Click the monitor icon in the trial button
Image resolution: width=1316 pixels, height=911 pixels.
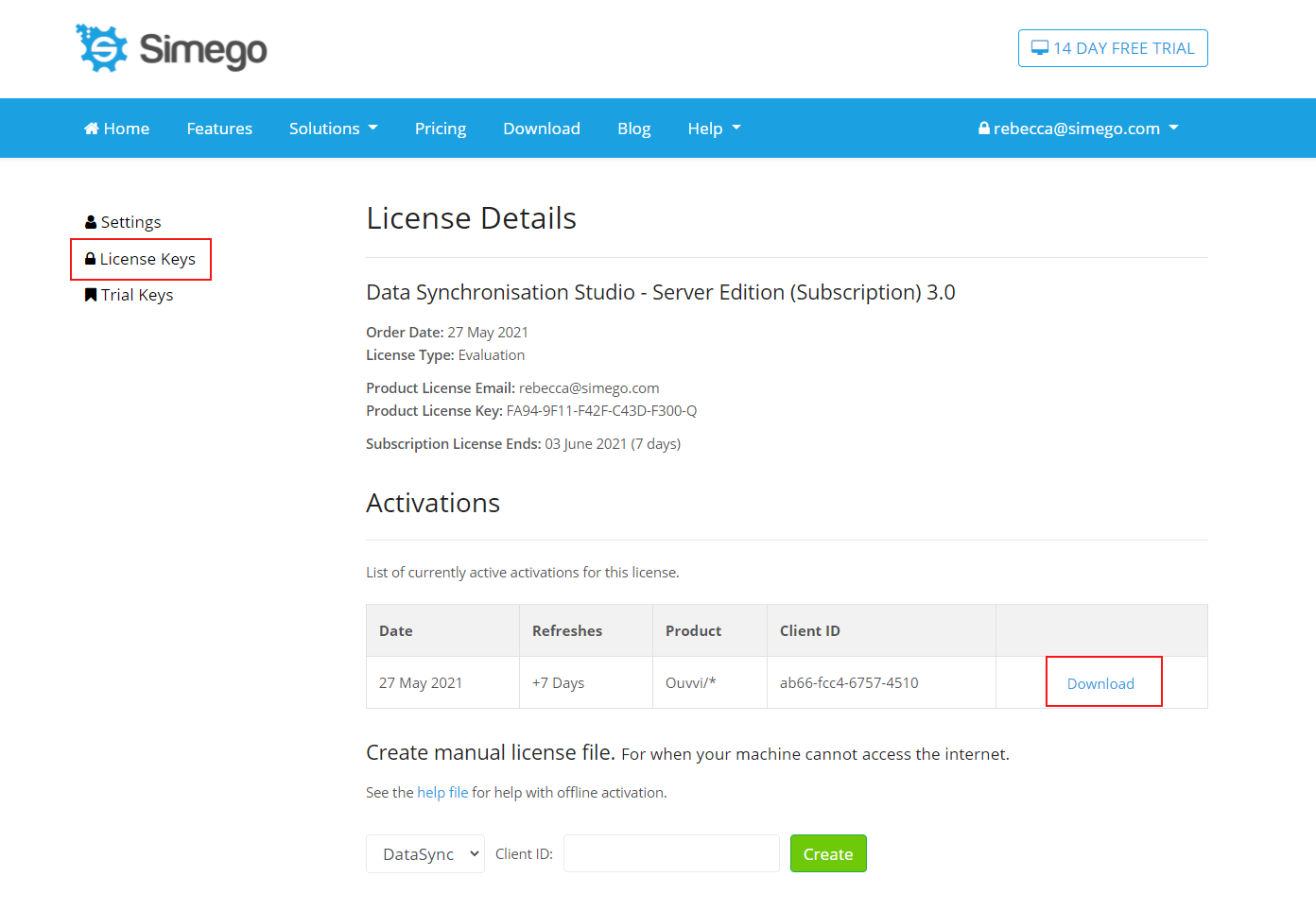click(1040, 48)
